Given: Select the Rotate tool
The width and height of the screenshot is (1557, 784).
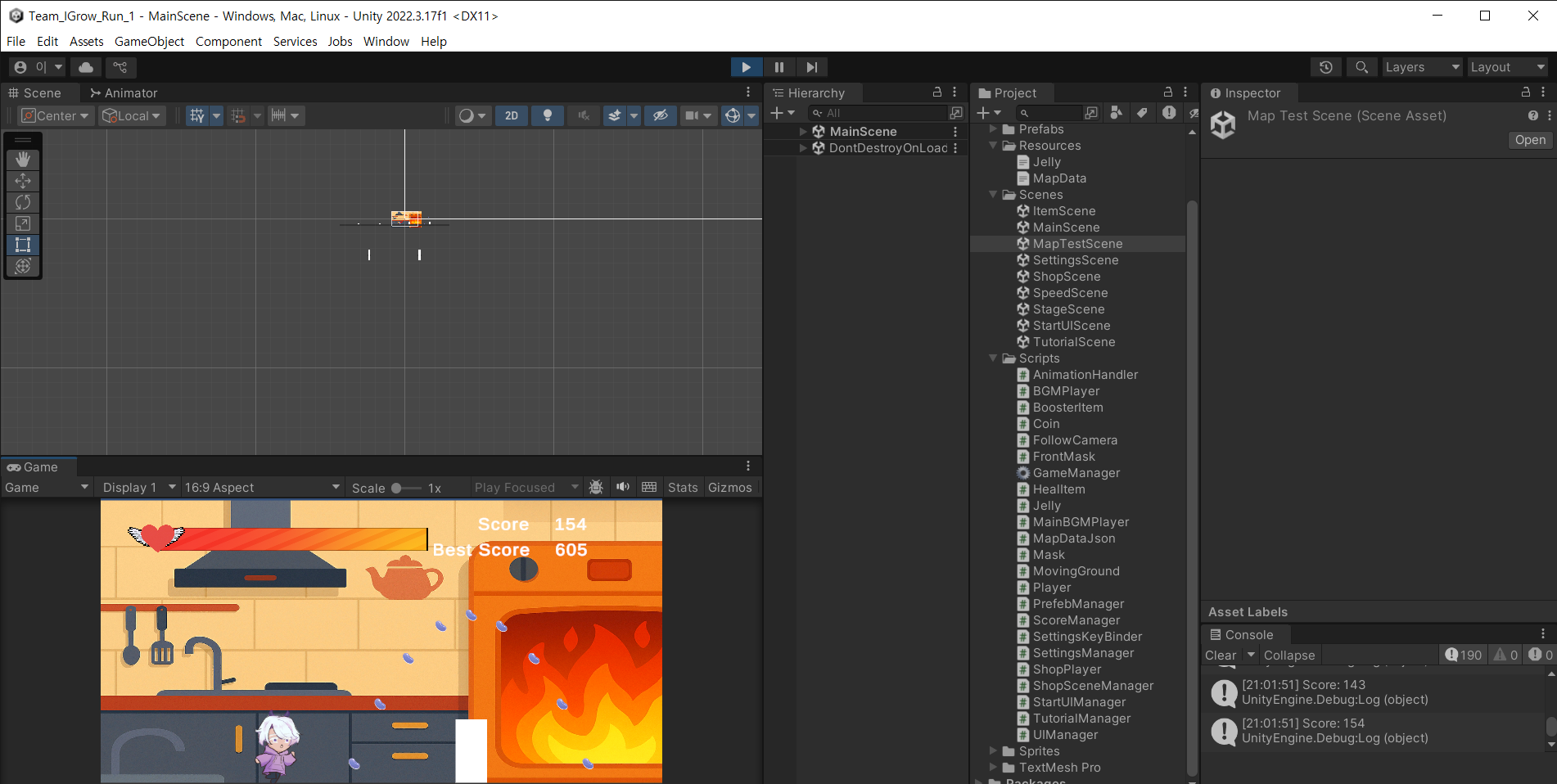Looking at the screenshot, I should click(23, 202).
